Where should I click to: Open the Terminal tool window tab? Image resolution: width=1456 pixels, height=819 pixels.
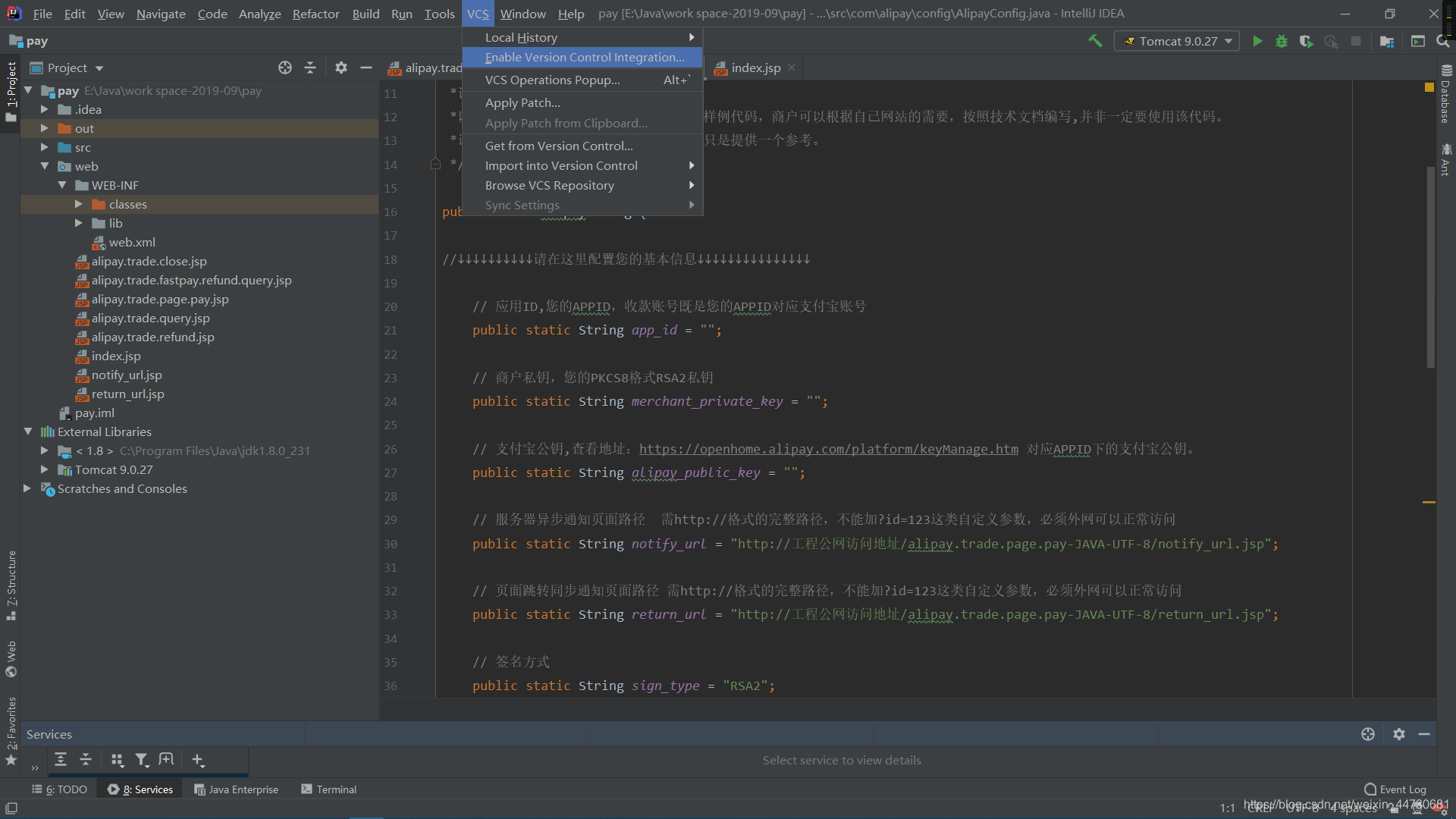[x=329, y=789]
